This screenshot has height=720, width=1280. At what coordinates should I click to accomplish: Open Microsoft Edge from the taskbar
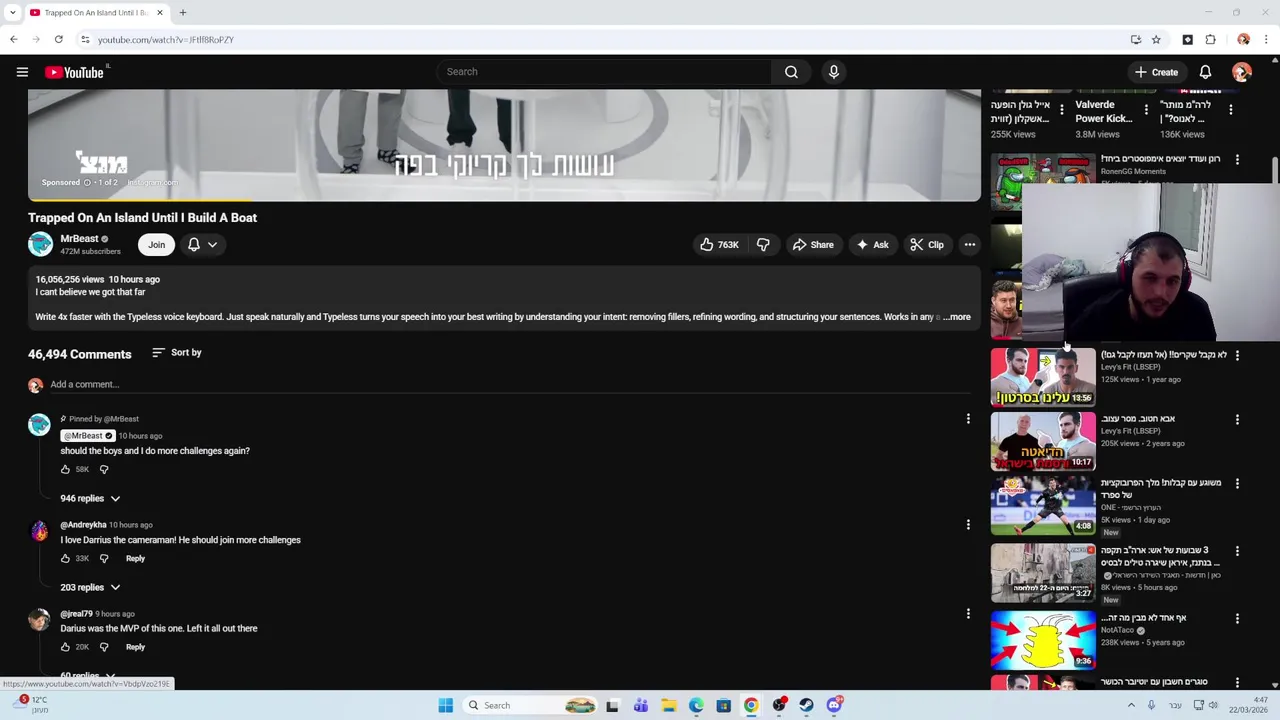[696, 705]
